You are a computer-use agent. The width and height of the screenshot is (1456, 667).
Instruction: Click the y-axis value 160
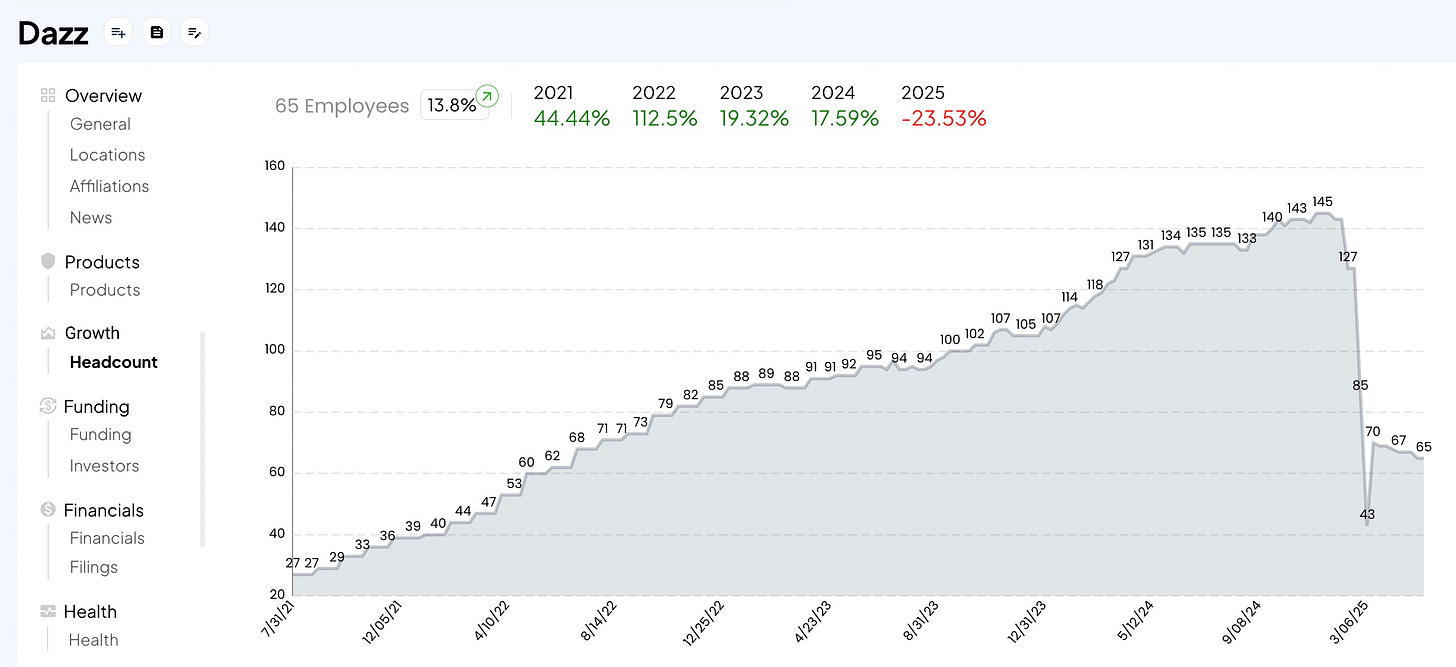click(274, 166)
